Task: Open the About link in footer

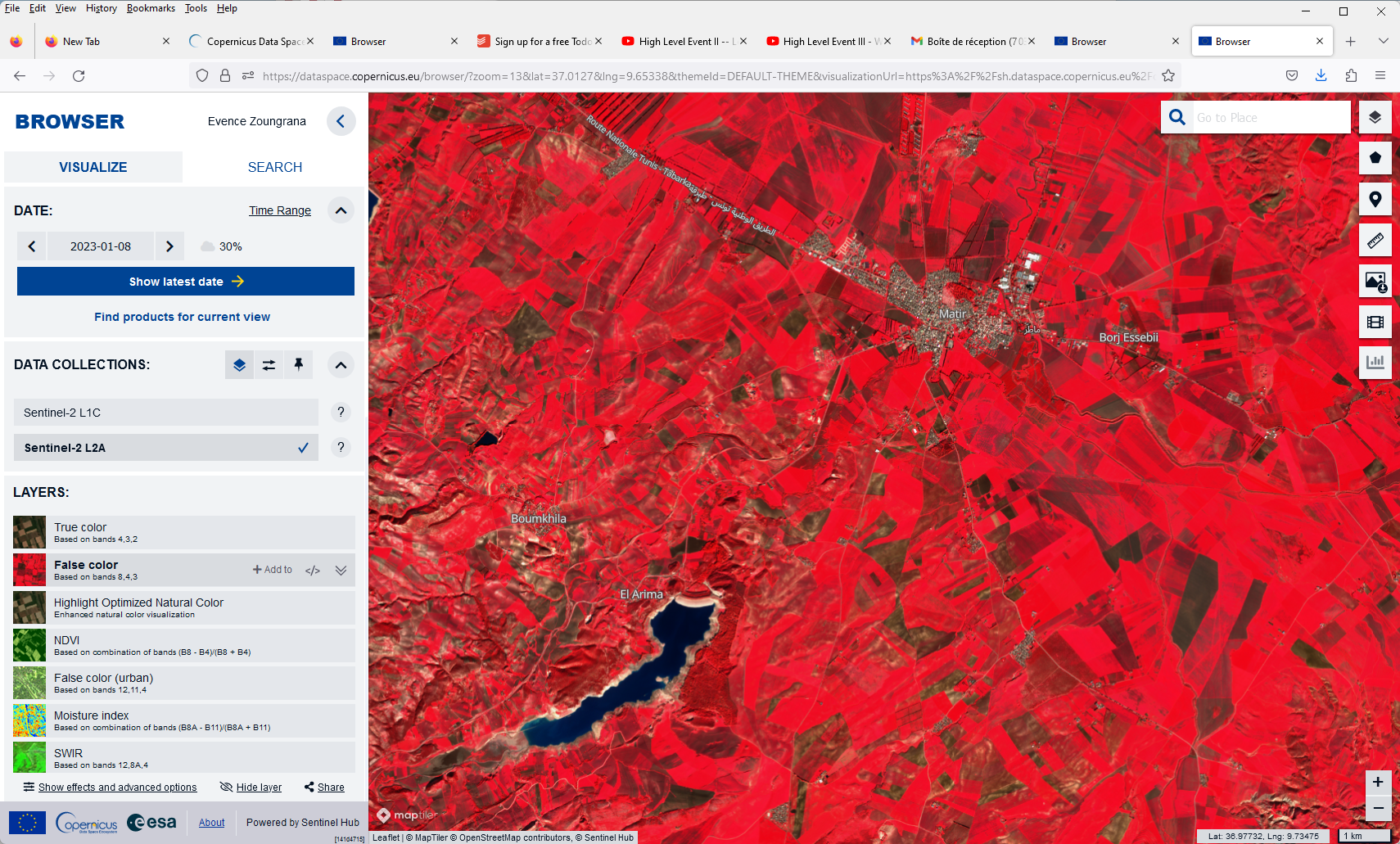Action: click(211, 823)
